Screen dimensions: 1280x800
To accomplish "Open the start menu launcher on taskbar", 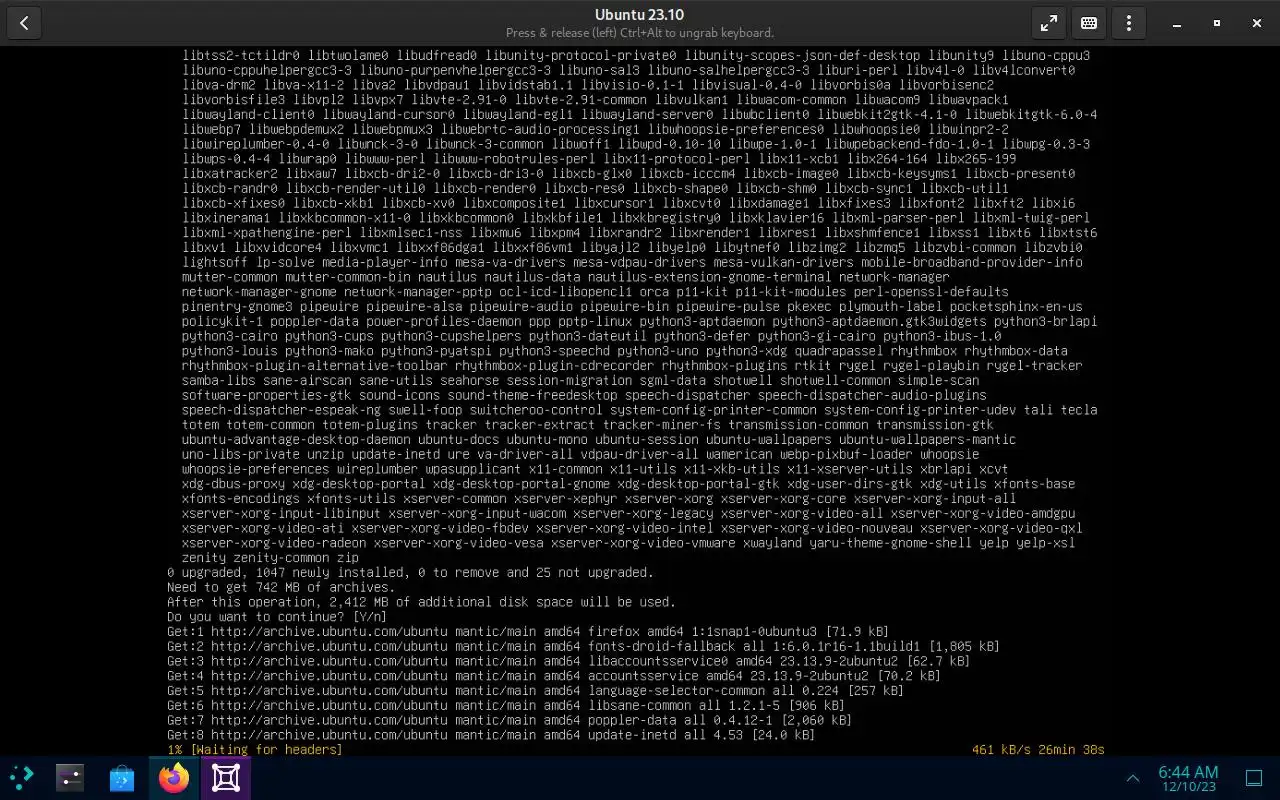I will pos(20,778).
